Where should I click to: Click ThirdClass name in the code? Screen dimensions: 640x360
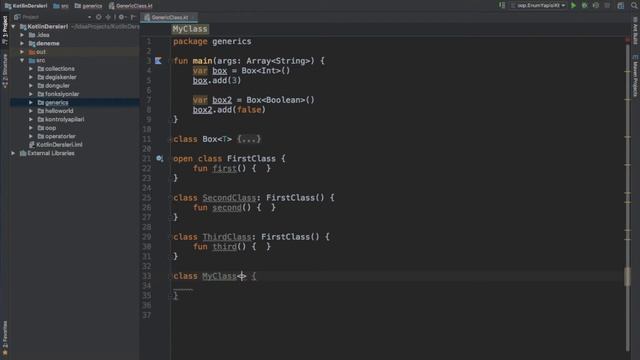[x=227, y=237]
